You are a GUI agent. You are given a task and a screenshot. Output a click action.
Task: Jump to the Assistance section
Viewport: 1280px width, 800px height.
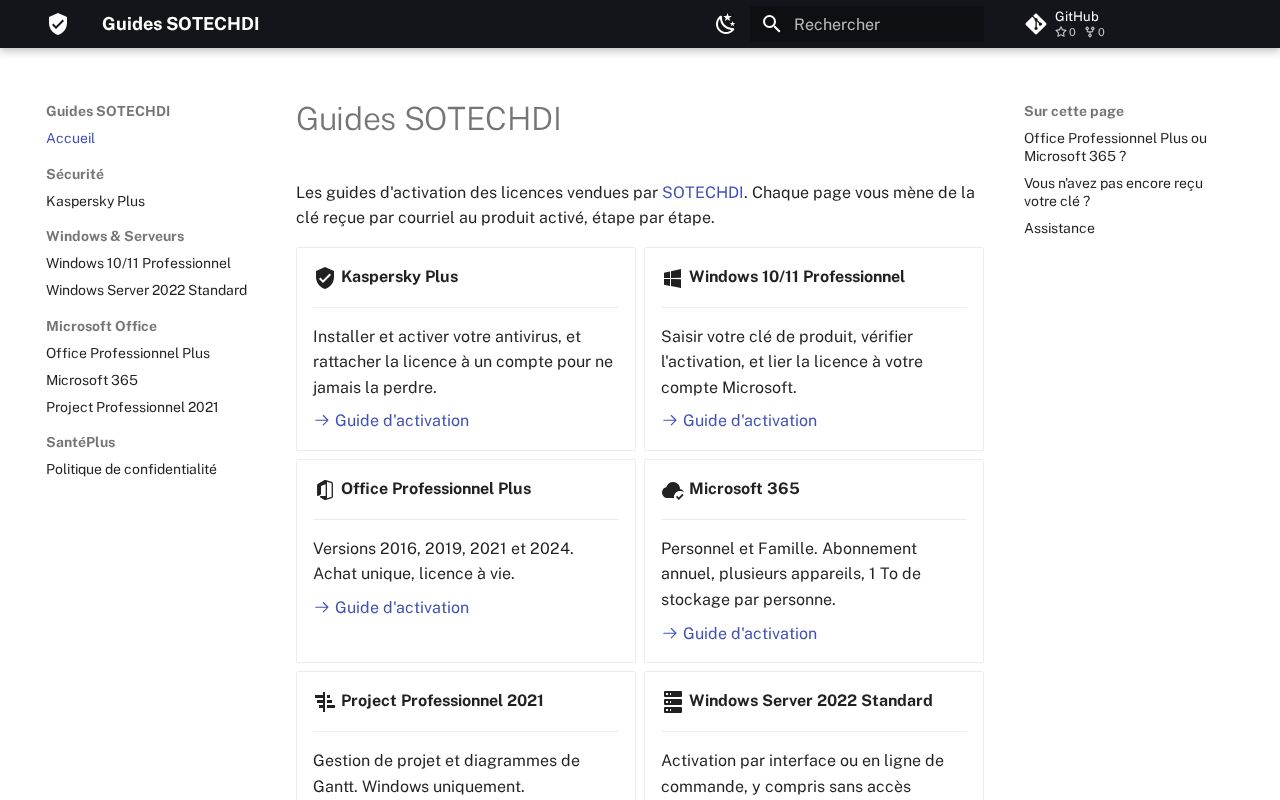pyautogui.click(x=1059, y=228)
